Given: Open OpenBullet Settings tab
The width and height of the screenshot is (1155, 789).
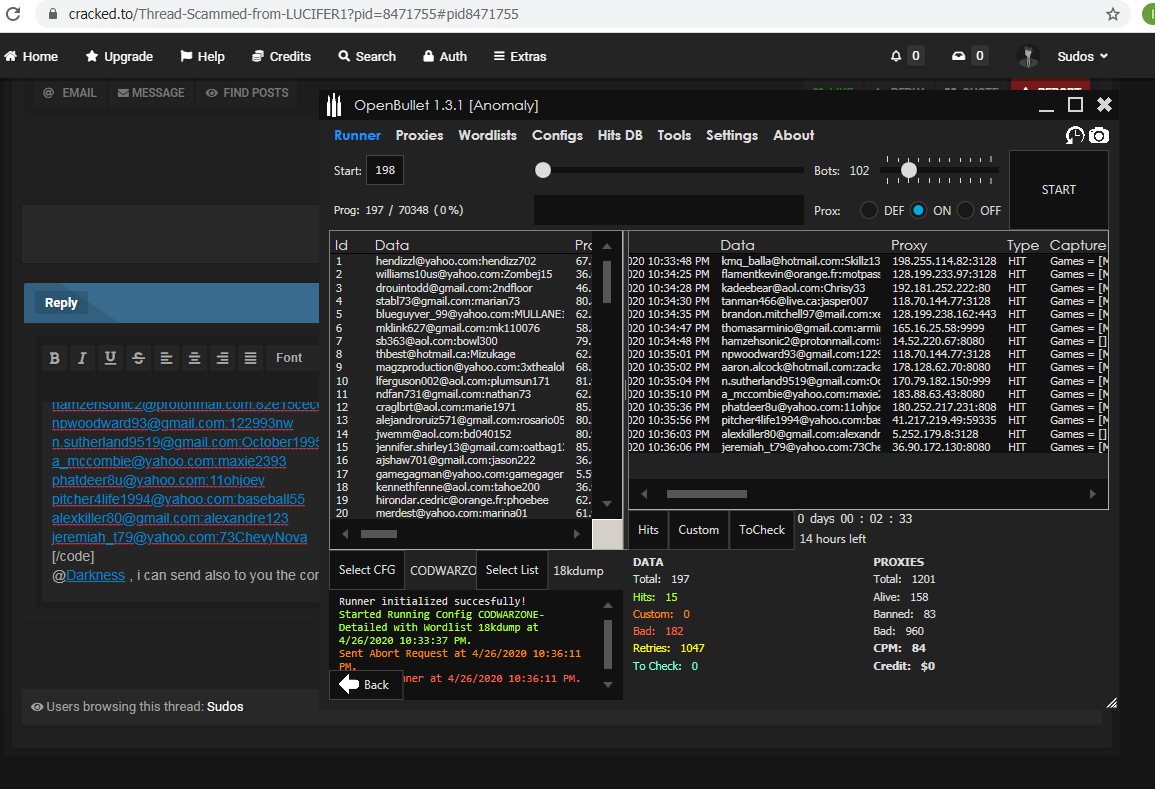Looking at the screenshot, I should coord(731,136).
